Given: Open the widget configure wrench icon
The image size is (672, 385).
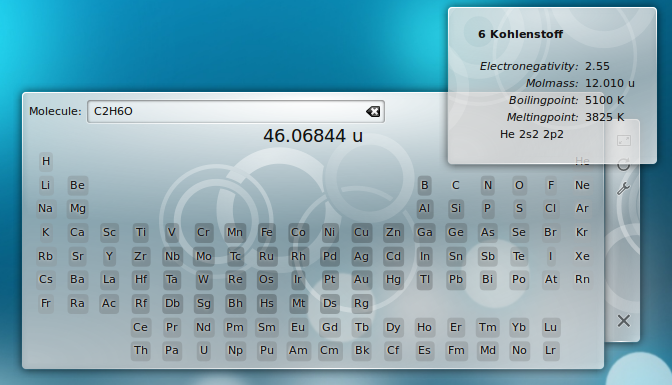Looking at the screenshot, I should [x=624, y=189].
